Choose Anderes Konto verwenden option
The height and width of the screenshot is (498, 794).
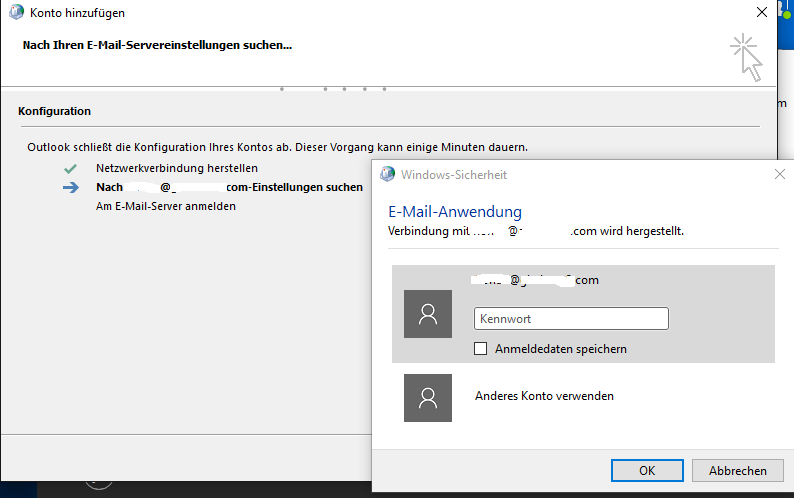click(544, 396)
